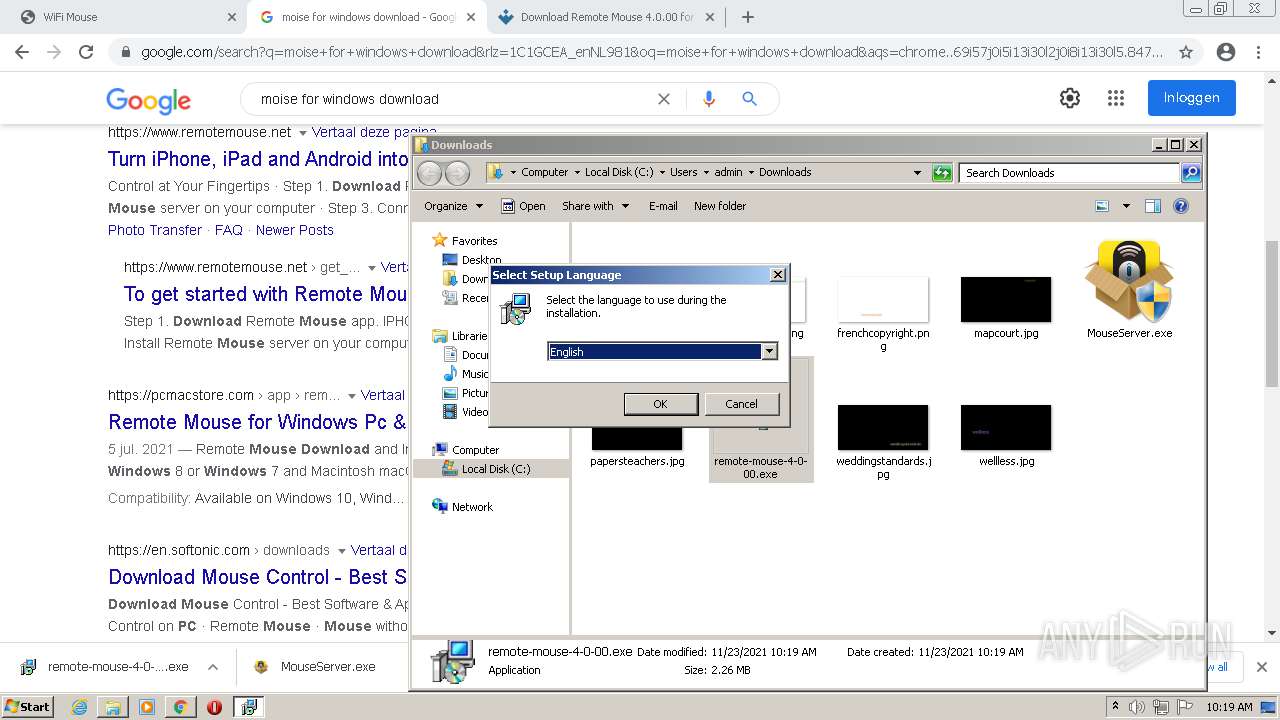
Task: Open Internet Explorer from taskbar
Action: (79, 707)
